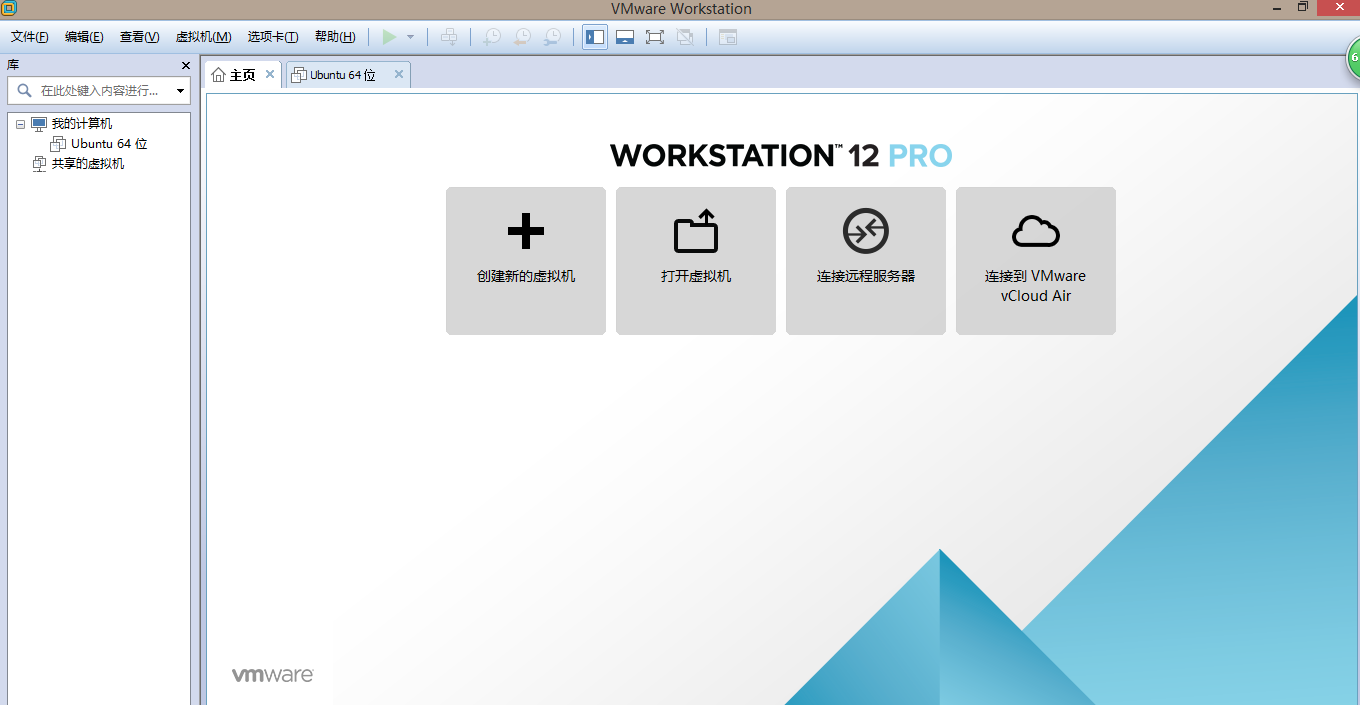Viewport: 1360px width, 705px height.
Task: Switch to the 主页 tab
Action: pyautogui.click(x=243, y=75)
